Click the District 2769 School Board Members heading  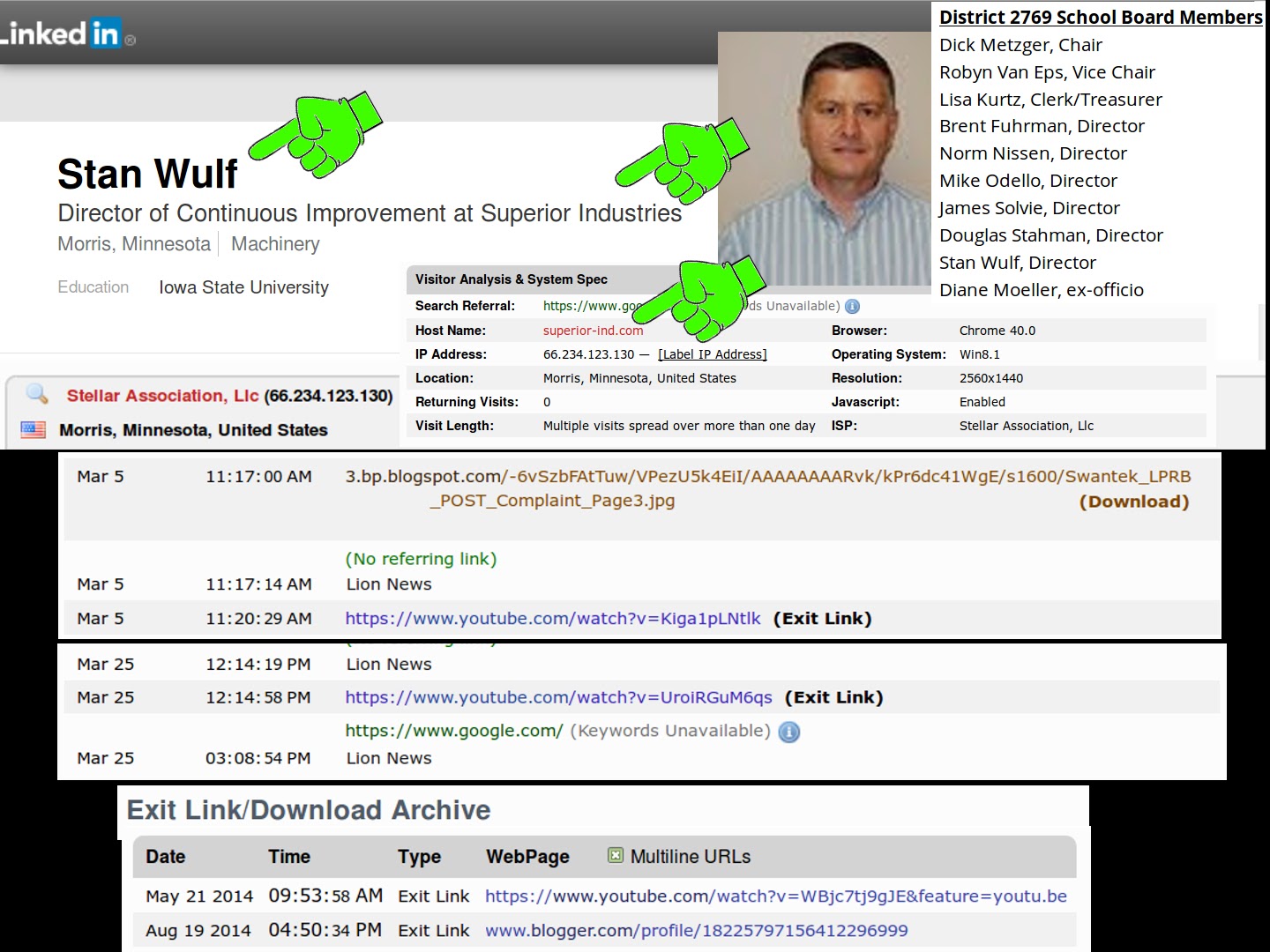click(1101, 18)
